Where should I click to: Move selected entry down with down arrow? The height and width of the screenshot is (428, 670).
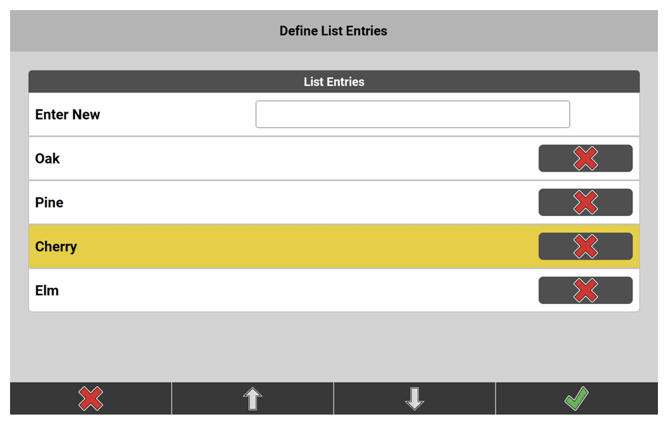coord(414,398)
